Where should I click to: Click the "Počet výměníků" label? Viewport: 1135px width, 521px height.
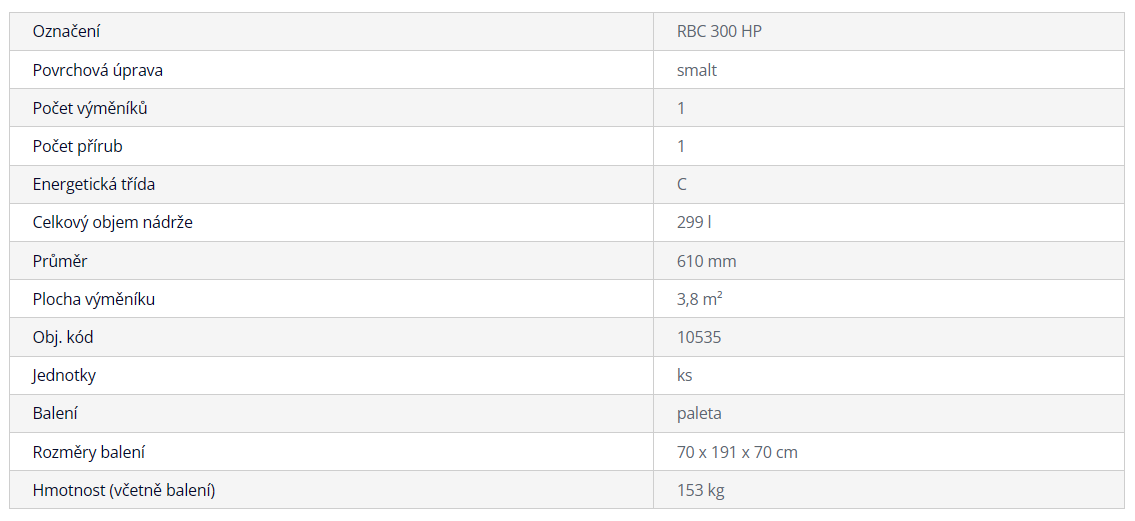point(90,108)
